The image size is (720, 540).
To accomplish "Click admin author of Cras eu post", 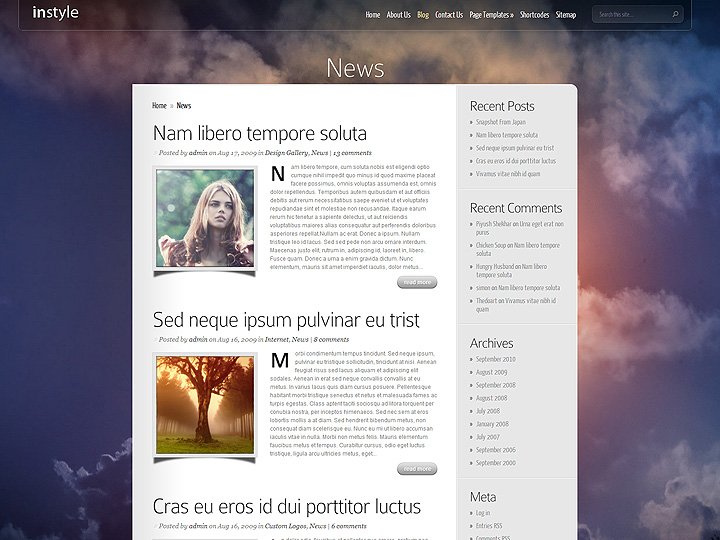I will [x=198, y=526].
